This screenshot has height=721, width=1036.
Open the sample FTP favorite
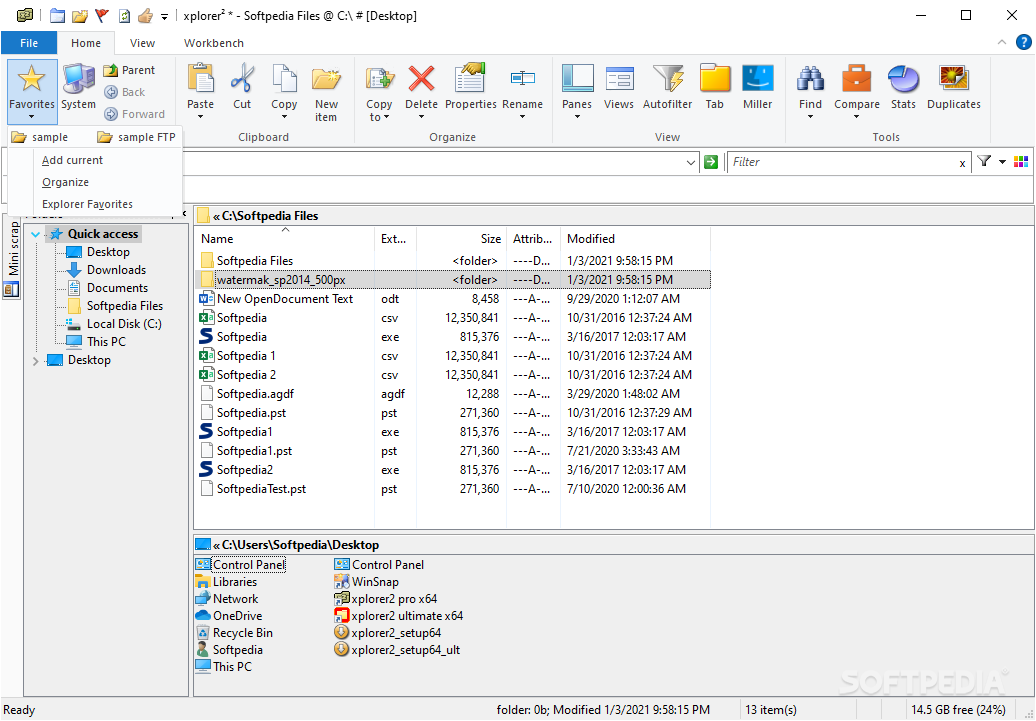point(136,137)
